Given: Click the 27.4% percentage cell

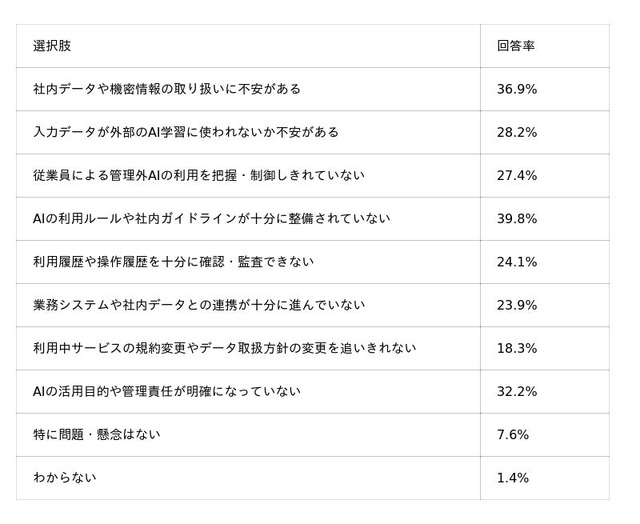Looking at the screenshot, I should tap(516, 176).
